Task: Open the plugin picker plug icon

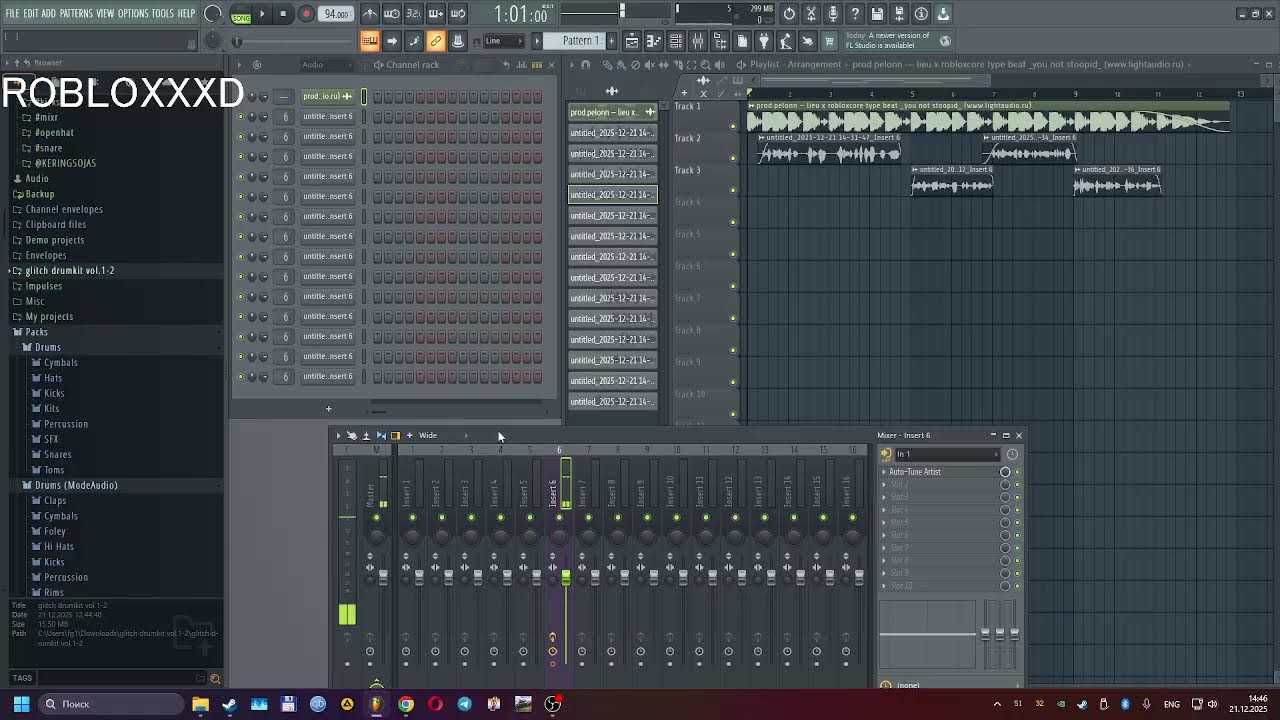Action: coord(764,41)
